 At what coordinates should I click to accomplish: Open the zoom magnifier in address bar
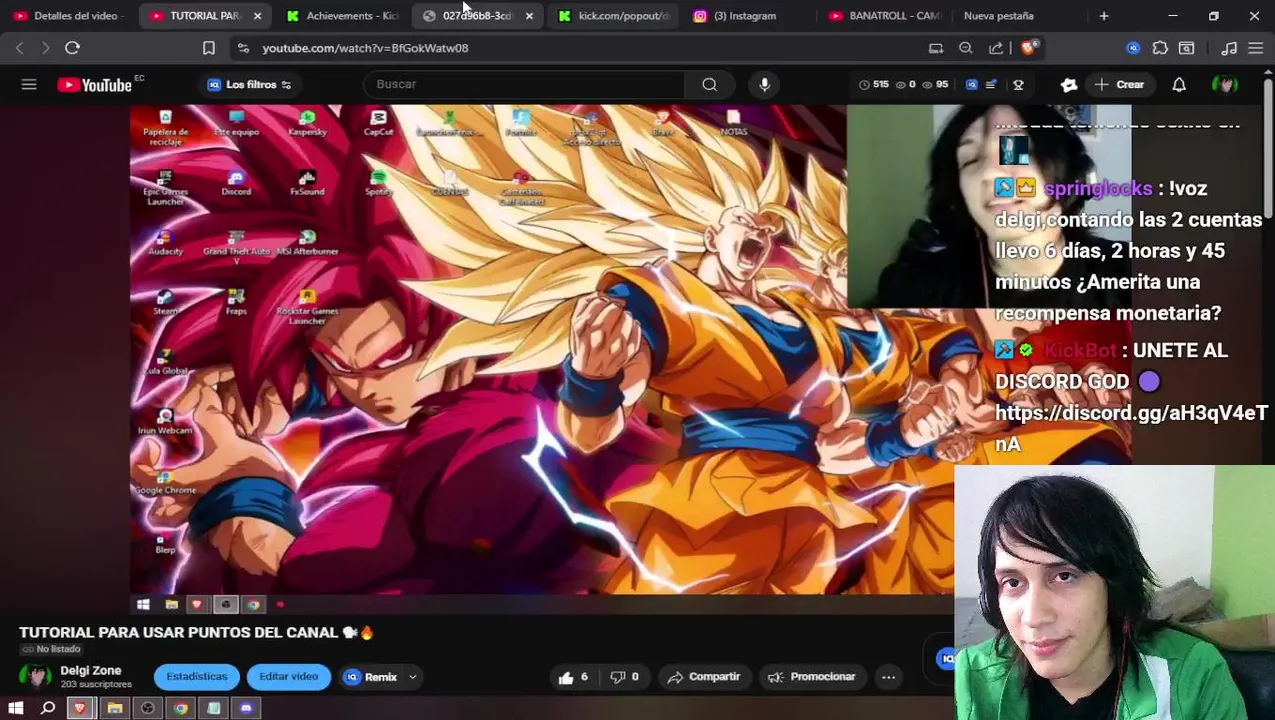pyautogui.click(x=966, y=48)
